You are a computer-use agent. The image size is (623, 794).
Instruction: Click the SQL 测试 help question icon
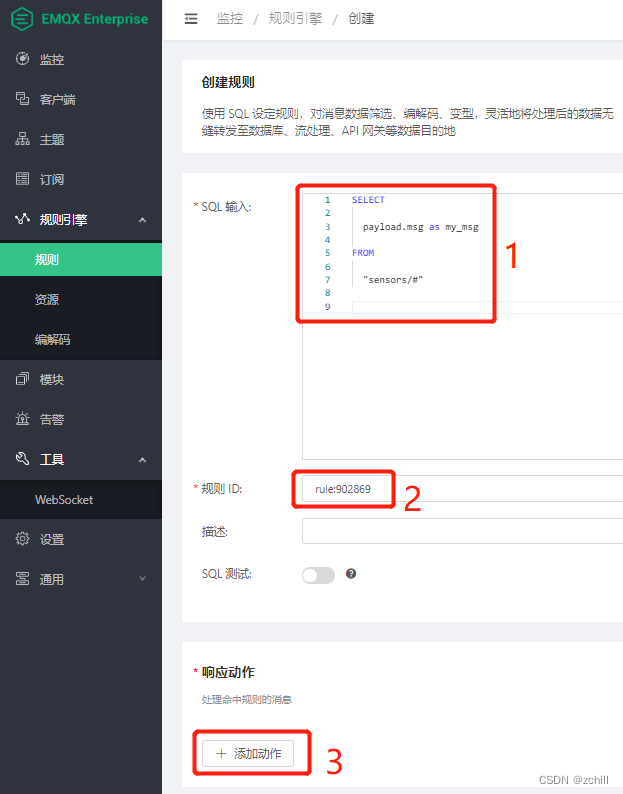[x=351, y=574]
